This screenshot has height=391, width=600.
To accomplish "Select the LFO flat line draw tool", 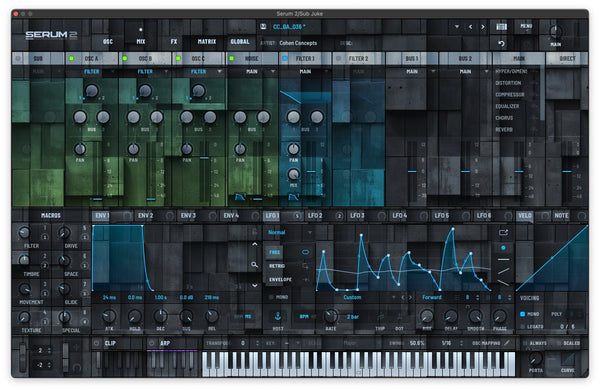I will pos(503,259).
